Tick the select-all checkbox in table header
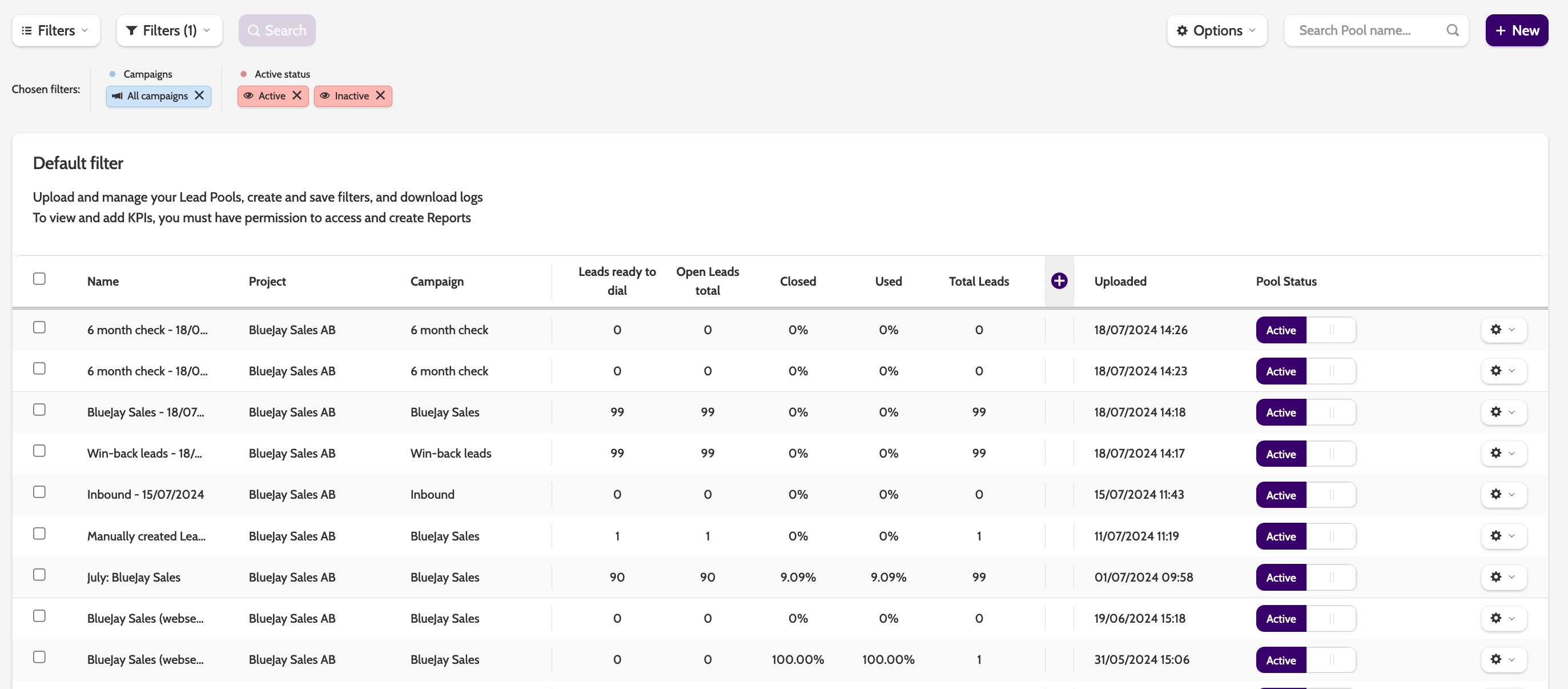 pos(39,279)
